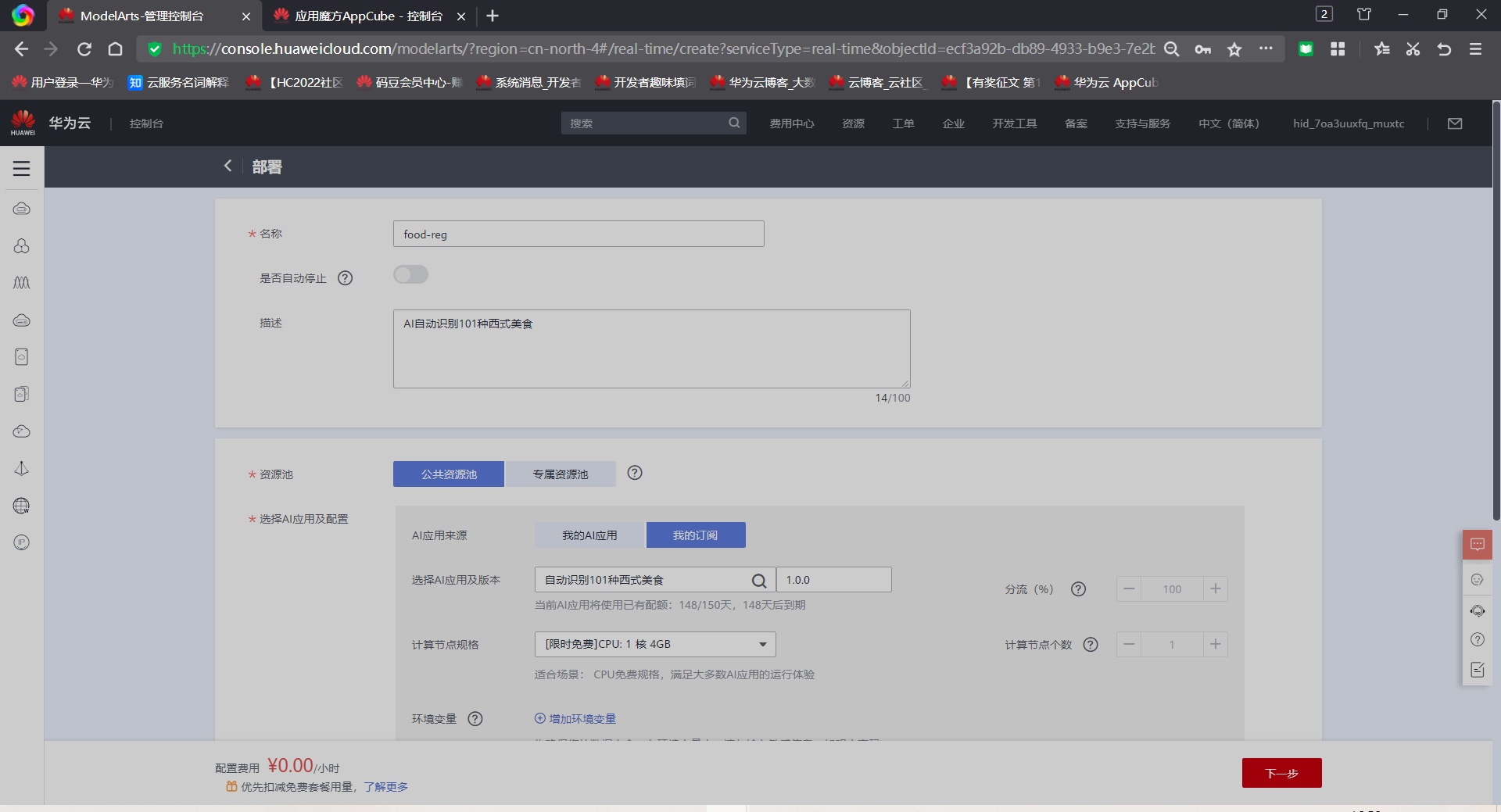Open the customer service headset icon
1501x812 pixels.
[1478, 610]
